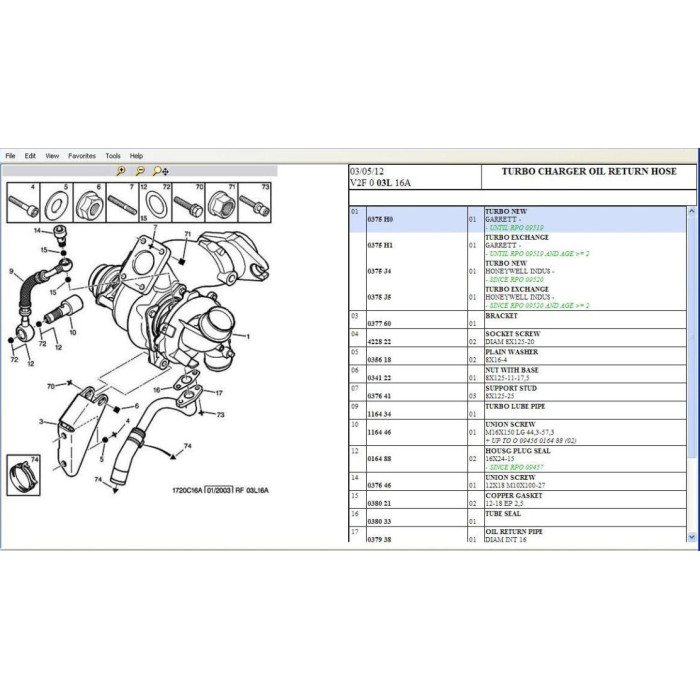
Task: Click the TURBO CHARGER OIL RETURN HOSE title
Action: [x=589, y=171]
